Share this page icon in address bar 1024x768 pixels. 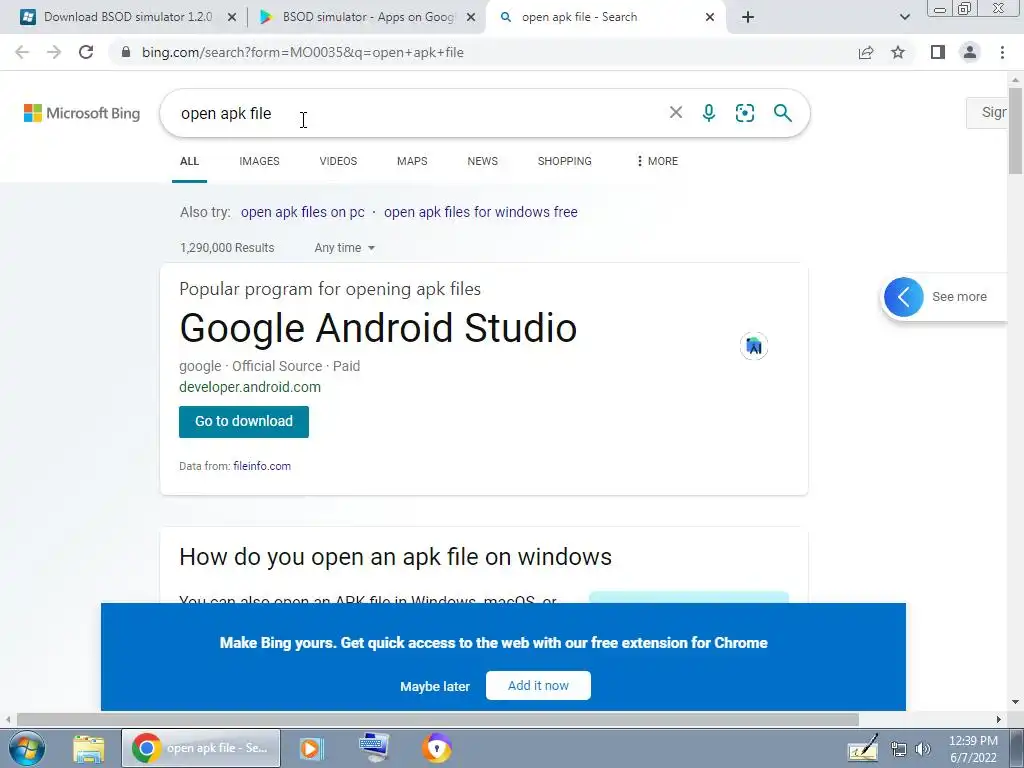click(866, 52)
